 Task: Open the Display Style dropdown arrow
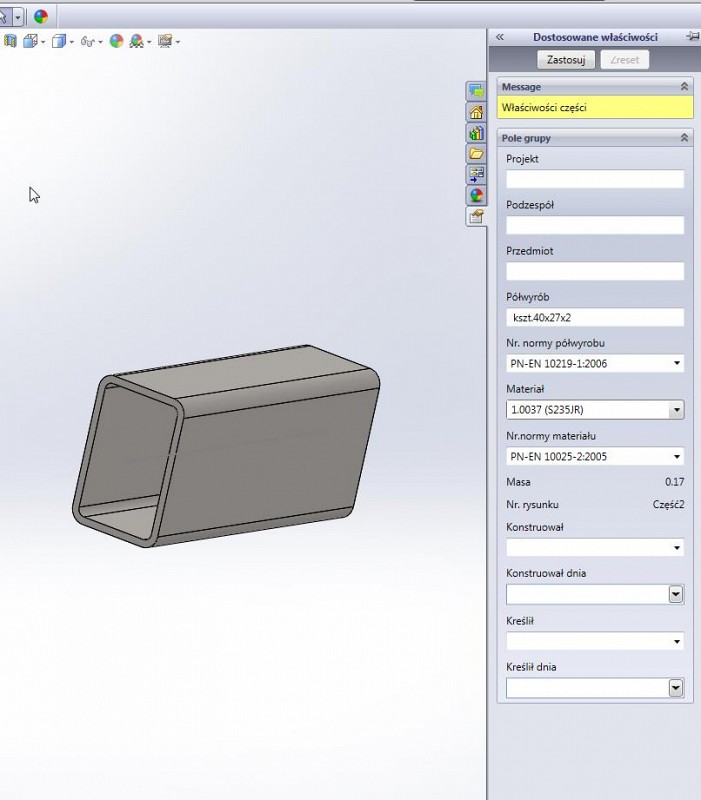tap(71, 42)
